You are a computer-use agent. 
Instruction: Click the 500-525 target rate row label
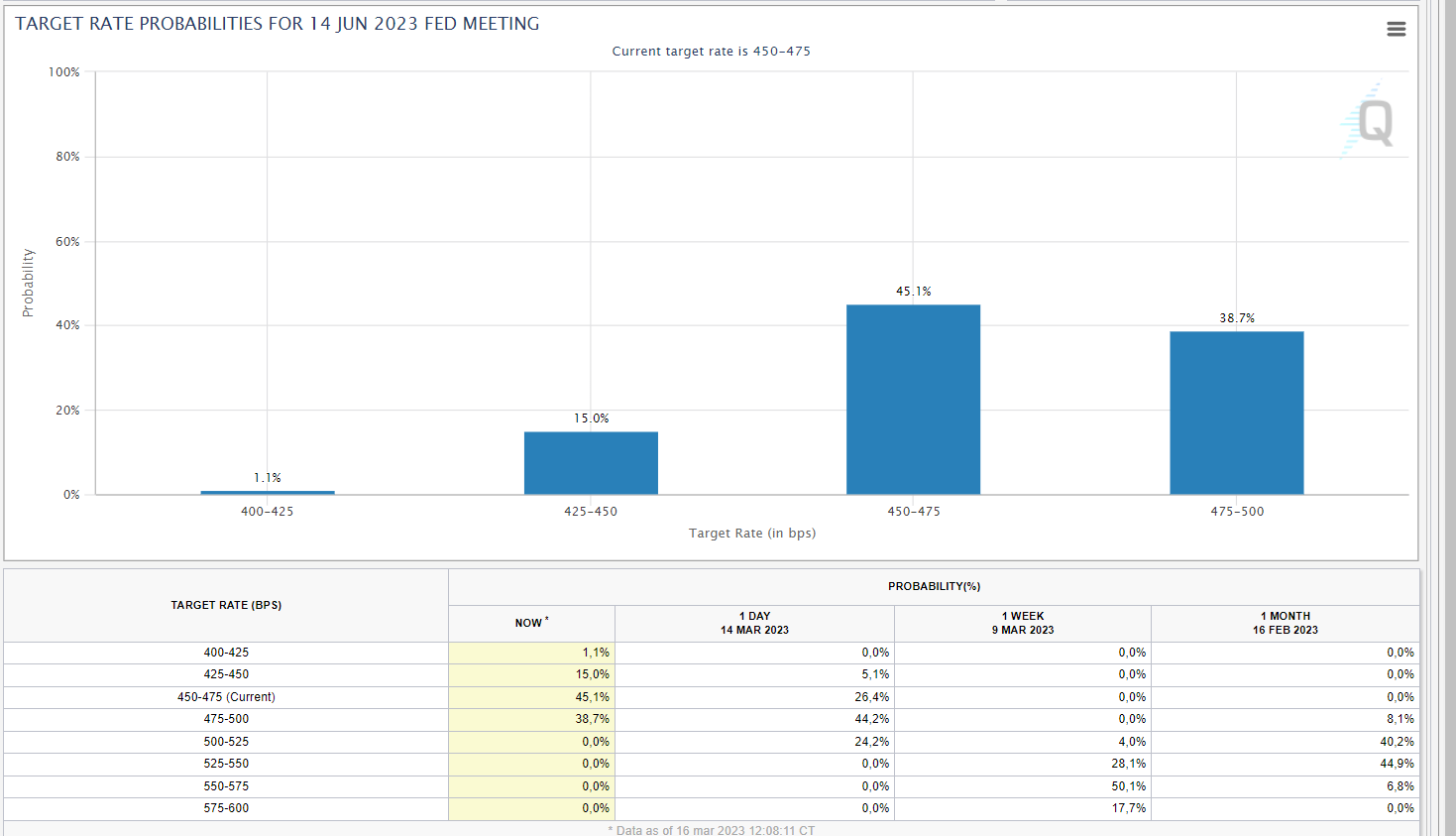tap(226, 742)
